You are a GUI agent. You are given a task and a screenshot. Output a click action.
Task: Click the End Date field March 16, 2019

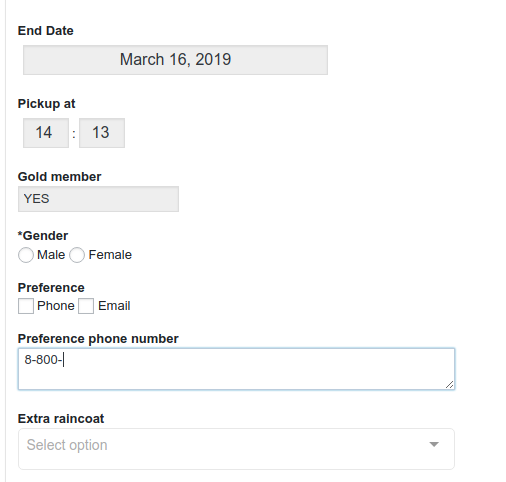click(x=175, y=60)
